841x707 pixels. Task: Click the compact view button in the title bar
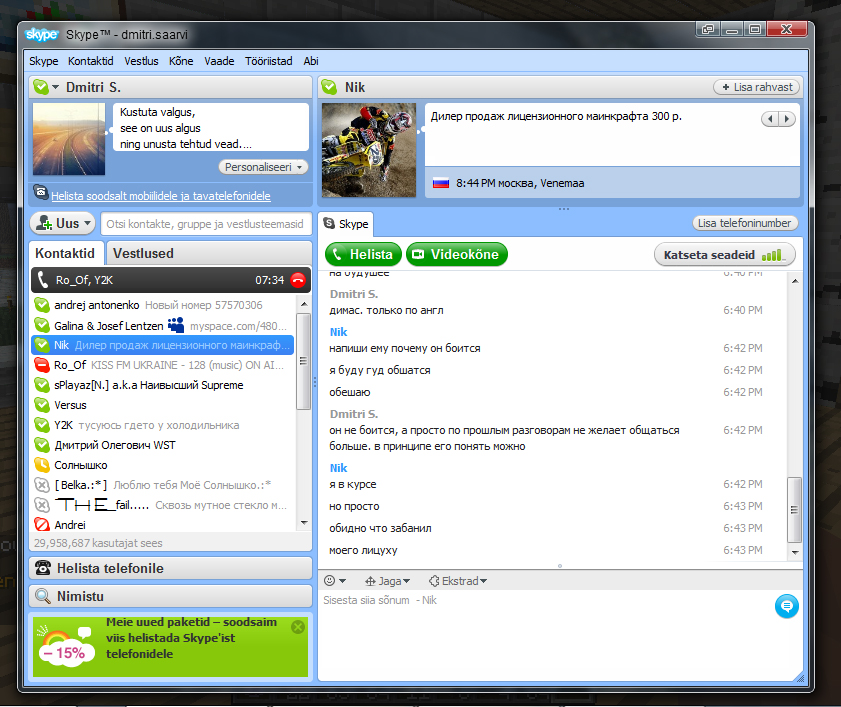coord(708,29)
